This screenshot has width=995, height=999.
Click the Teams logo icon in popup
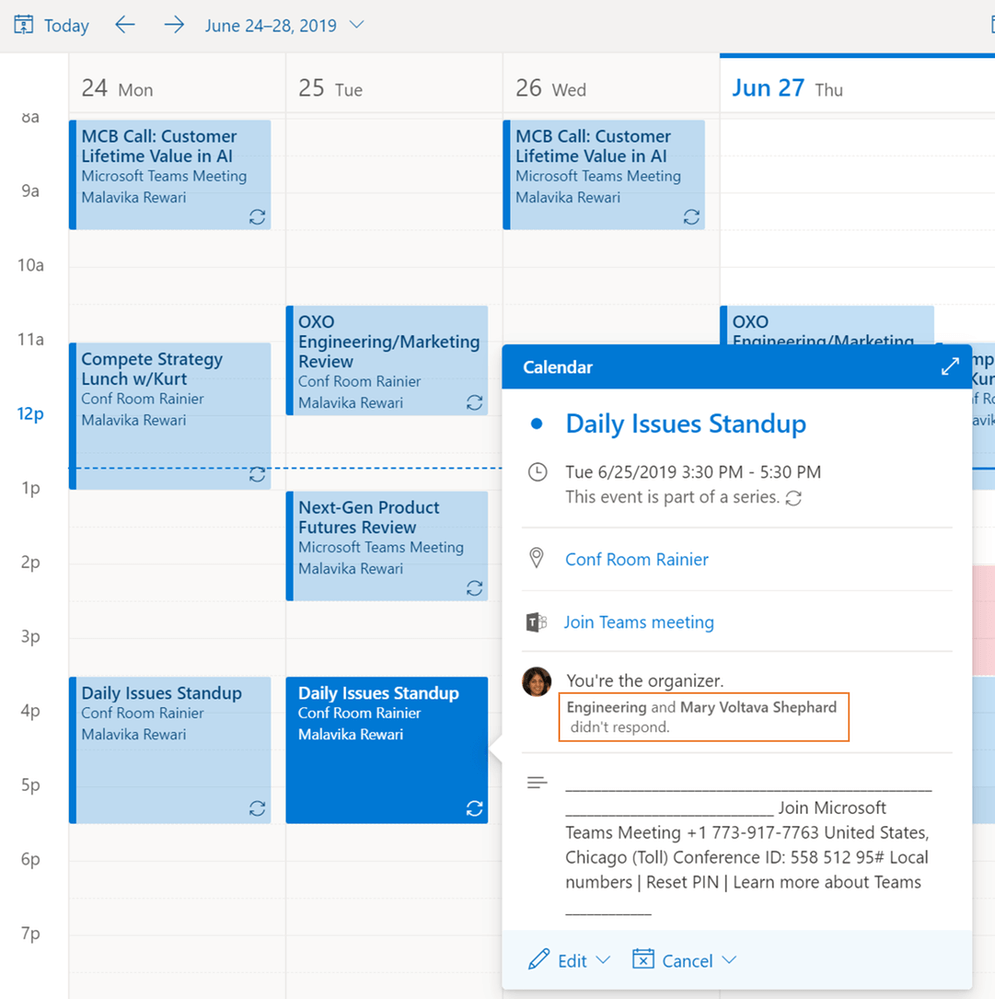point(537,622)
